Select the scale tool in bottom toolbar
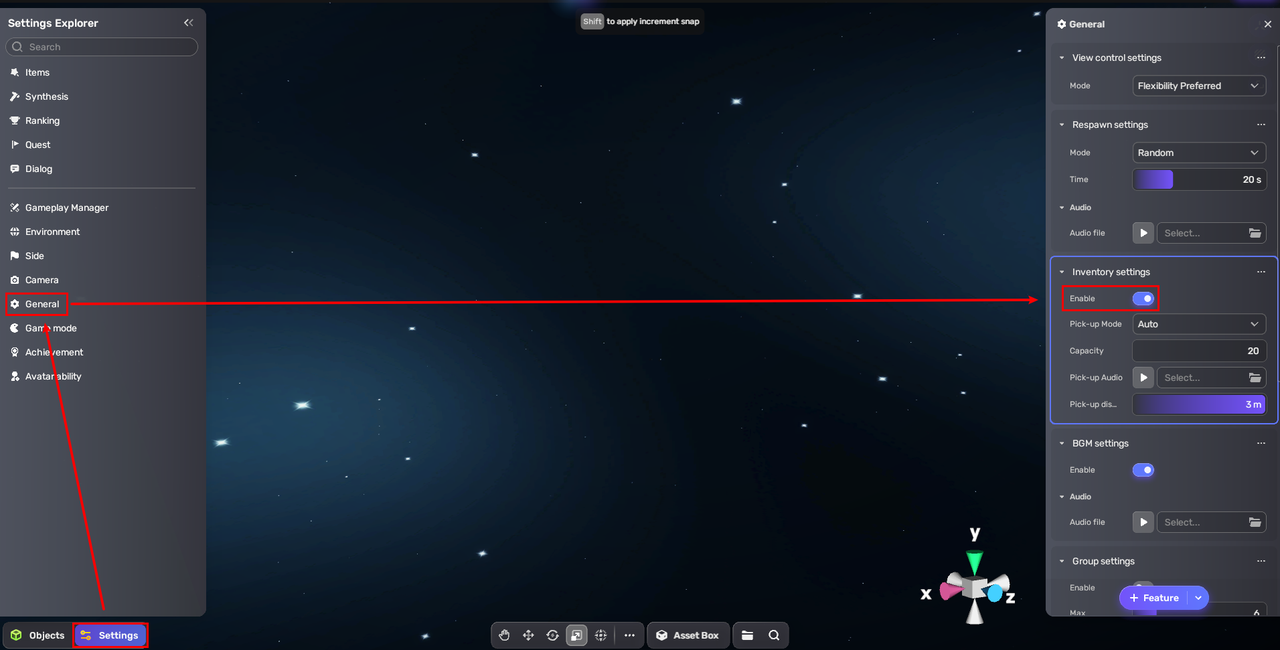 (x=577, y=635)
